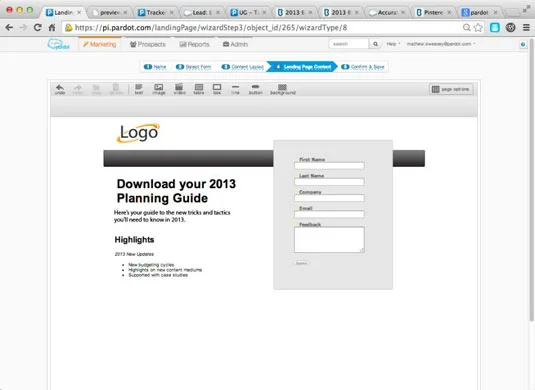Click the delete trash tool in the editor toolbar
Screen dimensions: 535x390
click(116, 89)
